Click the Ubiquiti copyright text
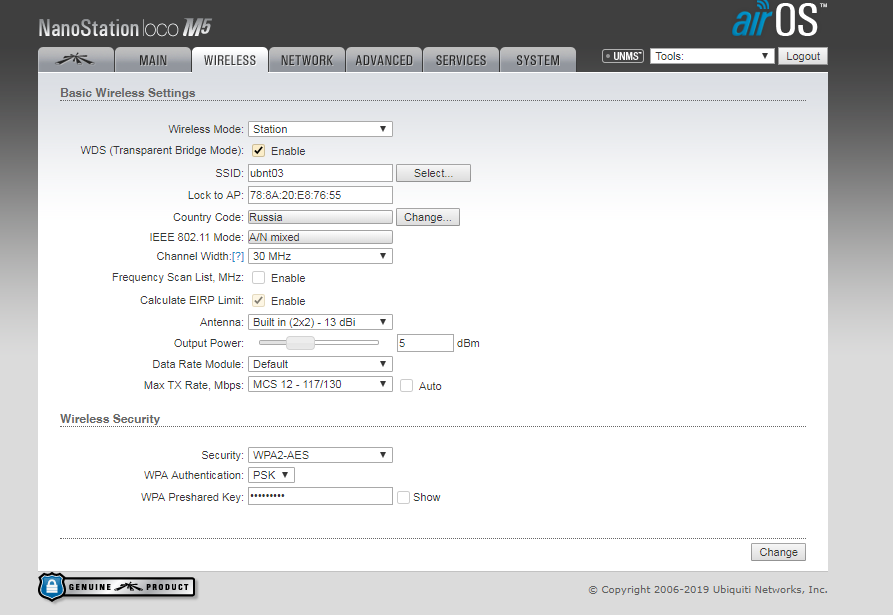893x615 pixels. [708, 589]
